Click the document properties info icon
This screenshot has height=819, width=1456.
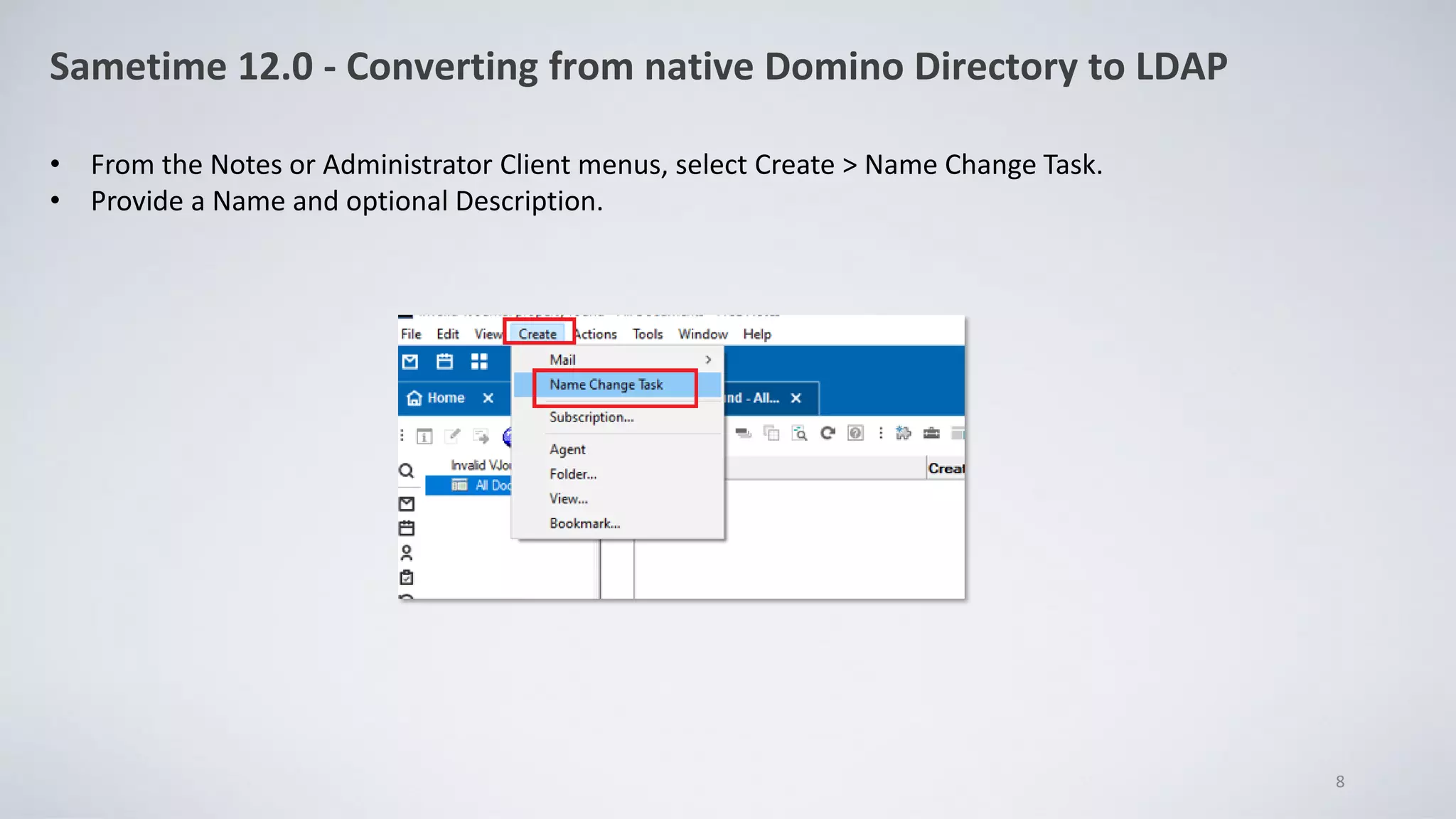(x=424, y=437)
